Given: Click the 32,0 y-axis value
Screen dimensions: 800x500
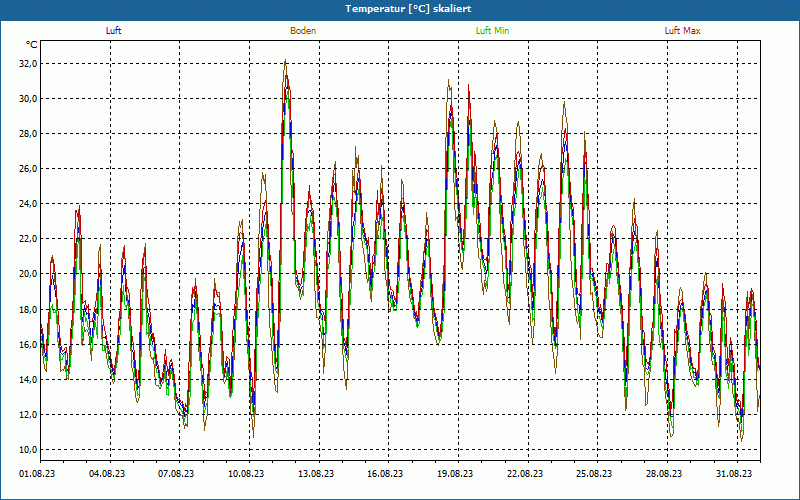Looking at the screenshot, I should tap(28, 64).
